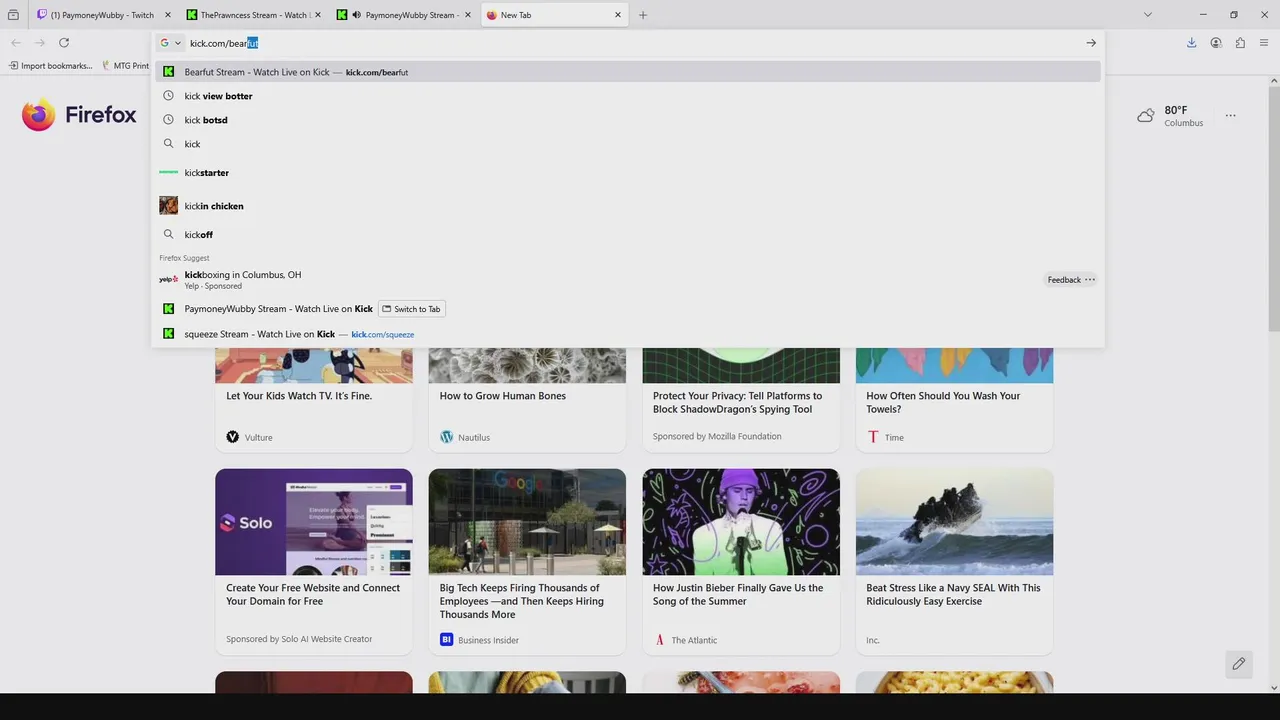
Task: Open Import bookmarks bookmark item
Action: [50, 66]
